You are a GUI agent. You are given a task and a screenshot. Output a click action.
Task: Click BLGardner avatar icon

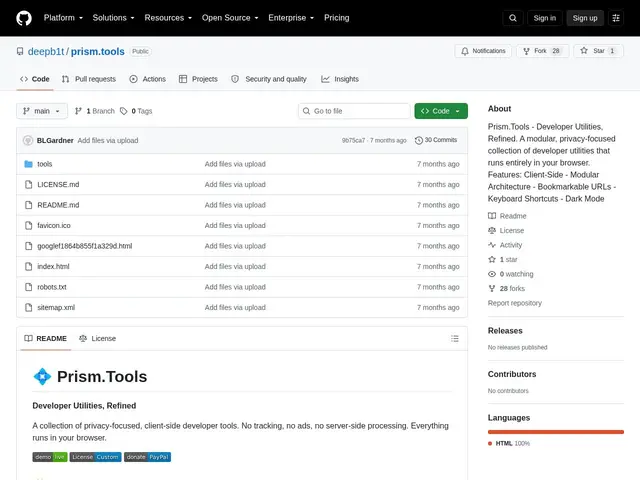[28, 140]
